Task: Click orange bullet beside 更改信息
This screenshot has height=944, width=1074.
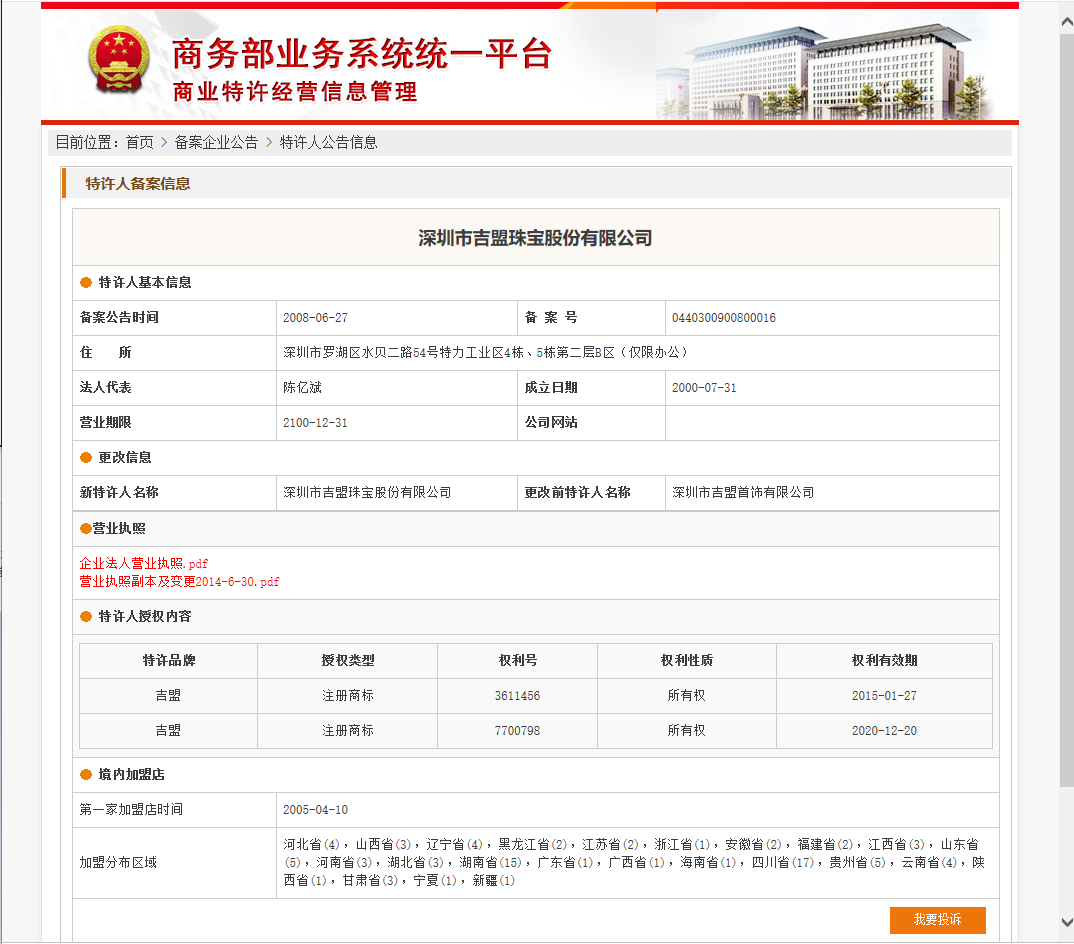Action: (86, 458)
